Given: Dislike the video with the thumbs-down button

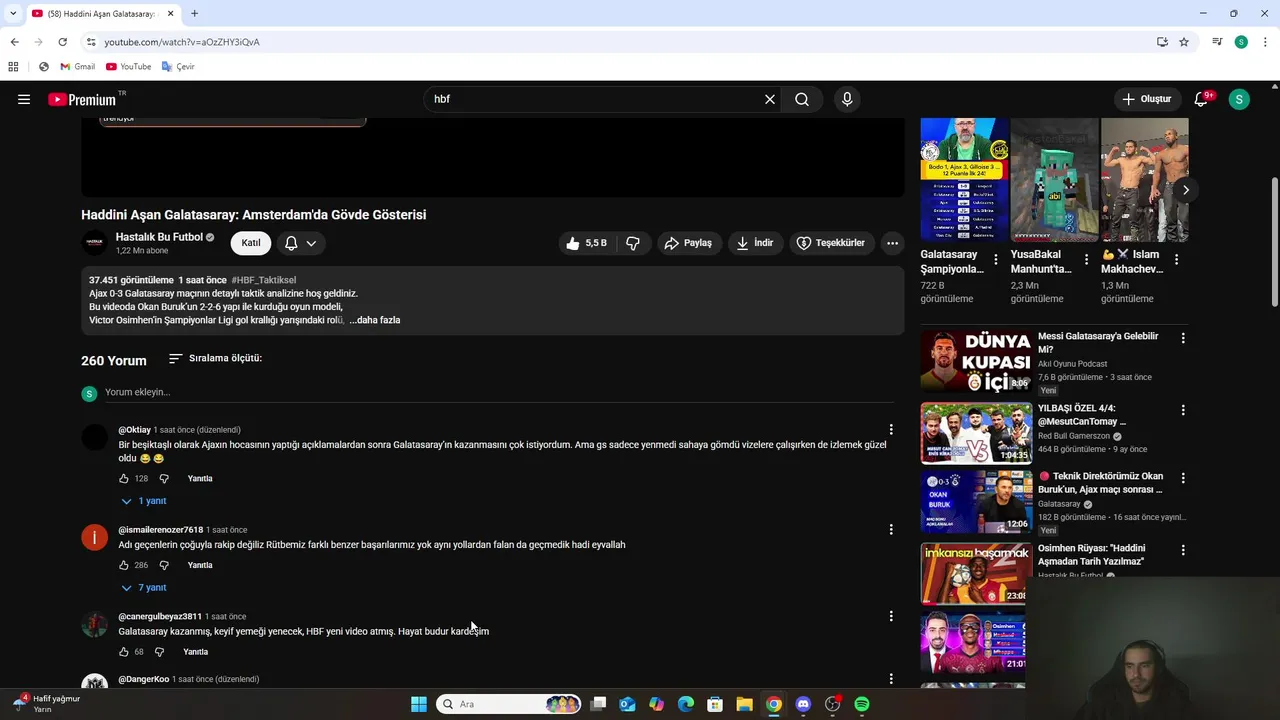Looking at the screenshot, I should 633,243.
